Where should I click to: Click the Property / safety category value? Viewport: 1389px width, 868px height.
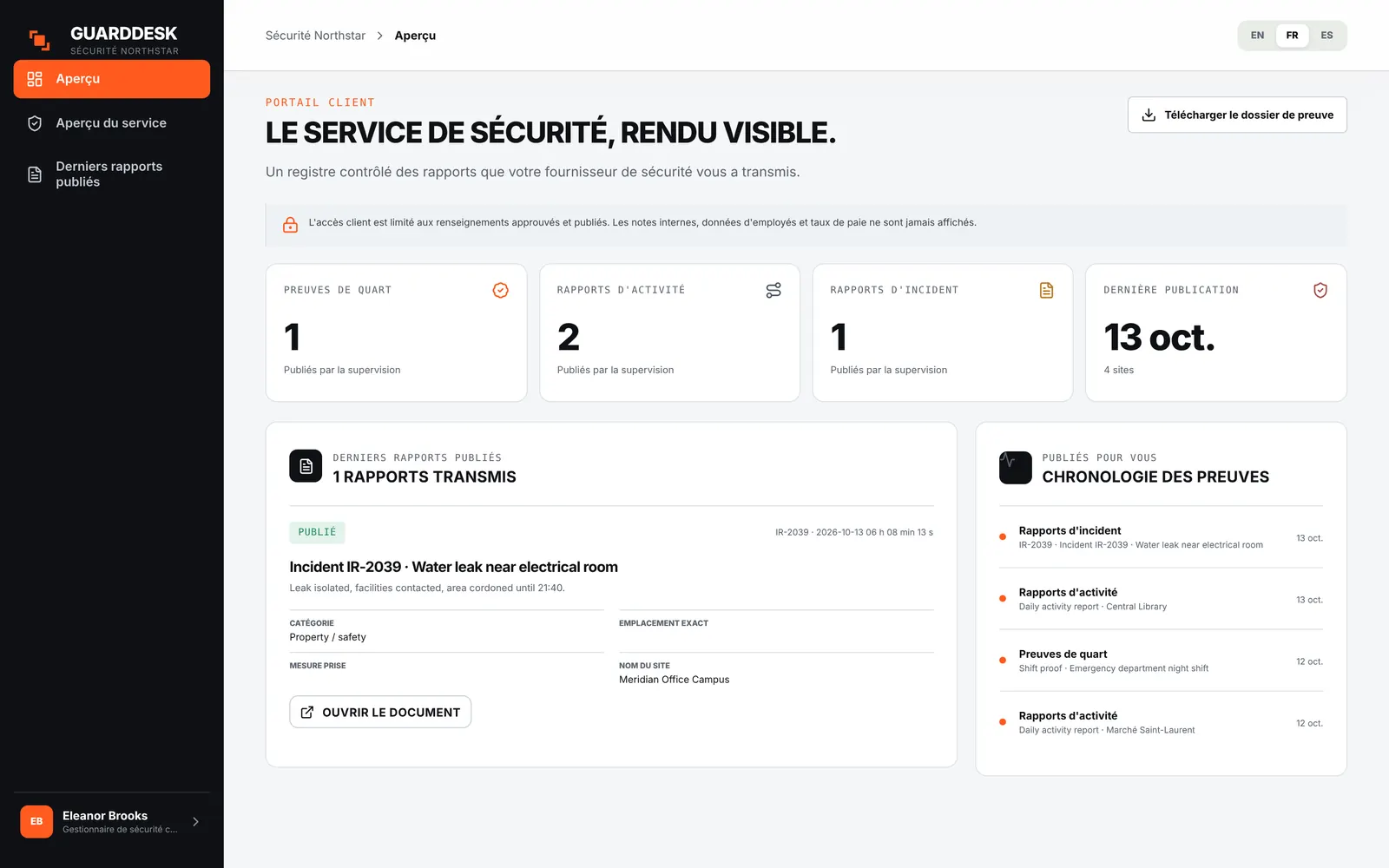pos(327,637)
